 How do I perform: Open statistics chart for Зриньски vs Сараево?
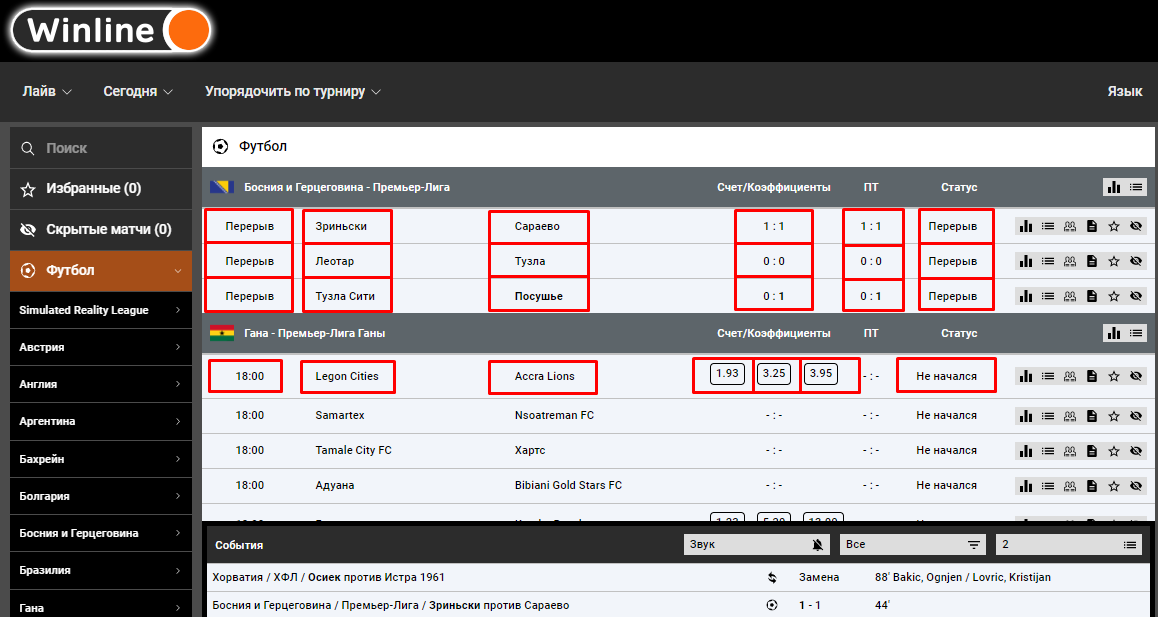[1025, 226]
